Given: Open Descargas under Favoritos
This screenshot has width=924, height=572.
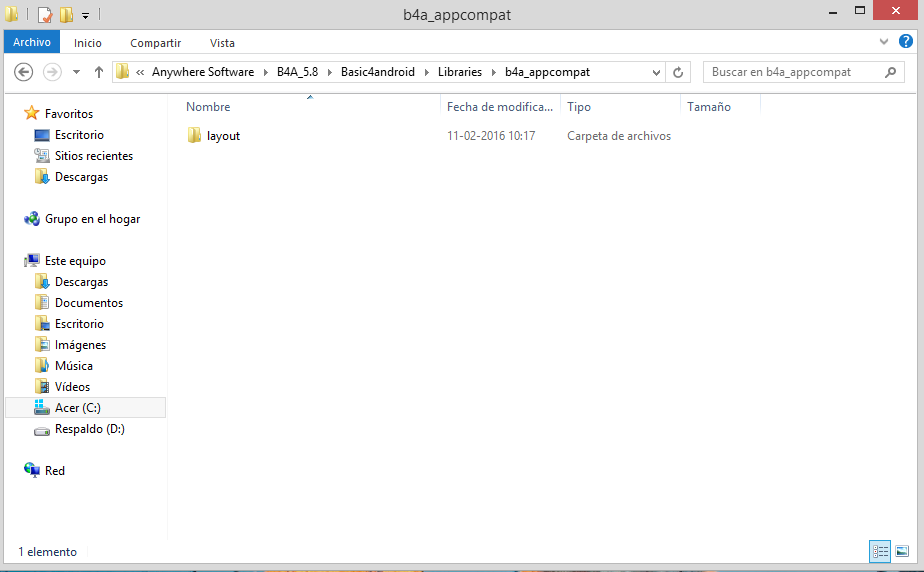Looking at the screenshot, I should [x=81, y=177].
